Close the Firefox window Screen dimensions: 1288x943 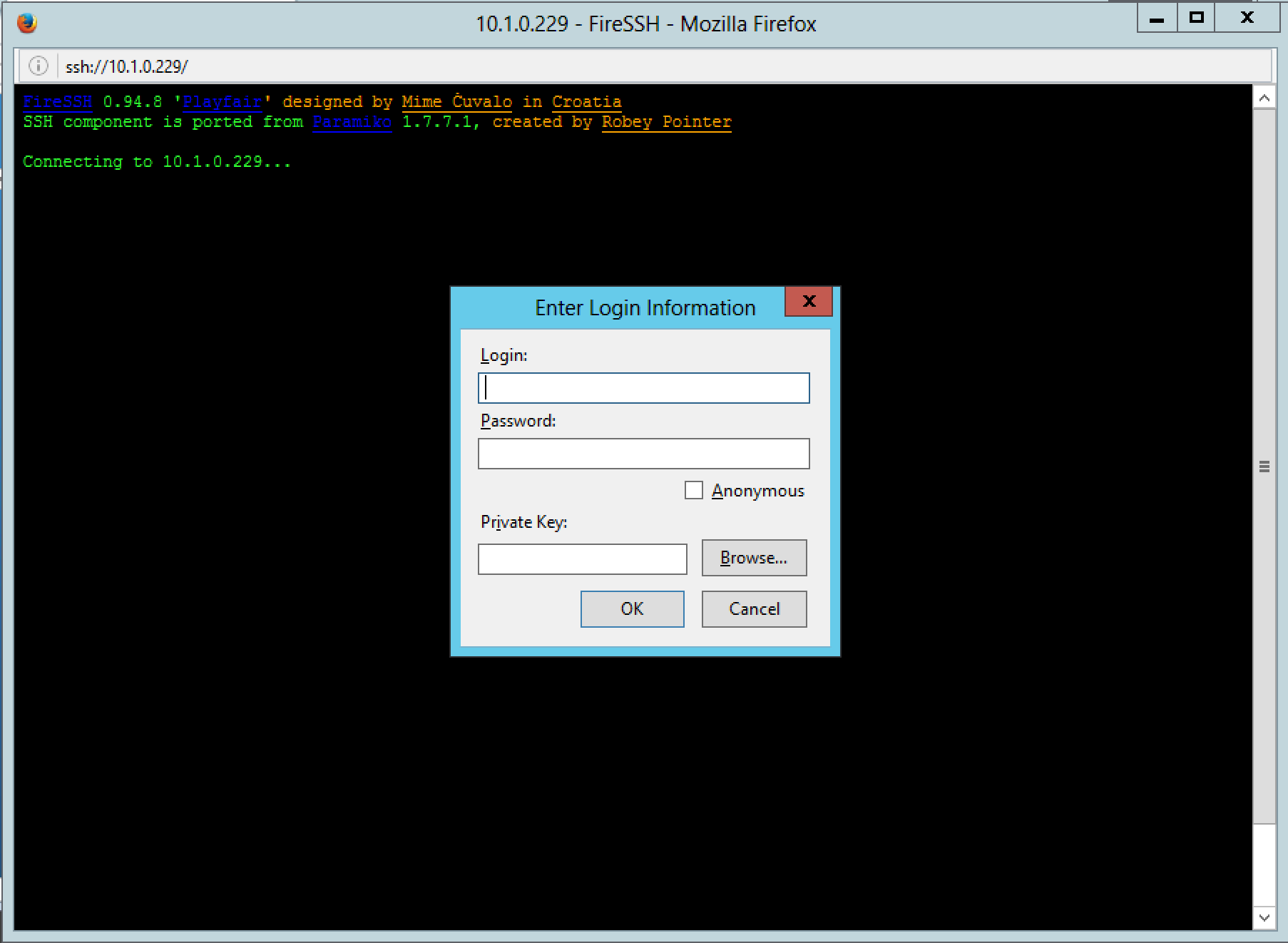pos(1247,19)
